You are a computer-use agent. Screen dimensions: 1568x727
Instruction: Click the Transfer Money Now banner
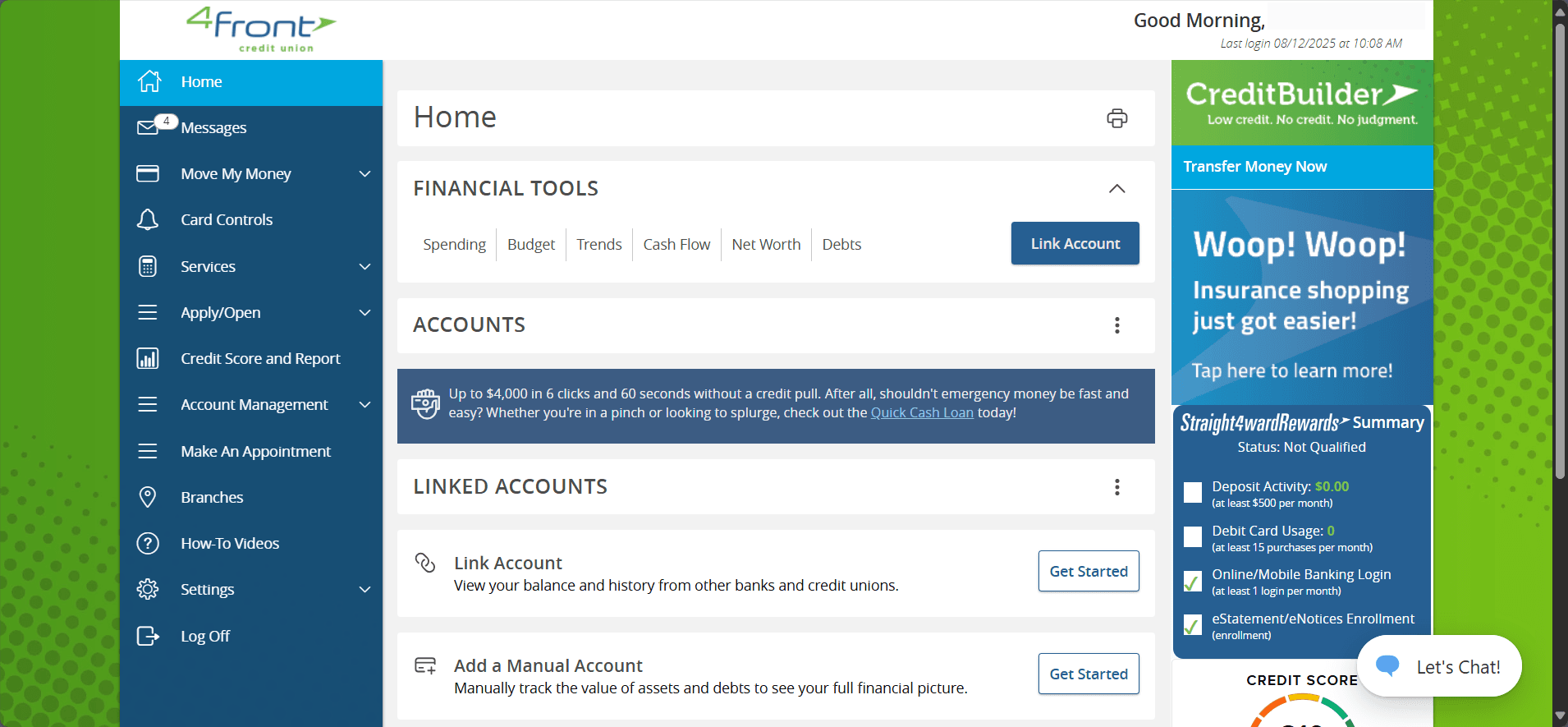point(1302,167)
